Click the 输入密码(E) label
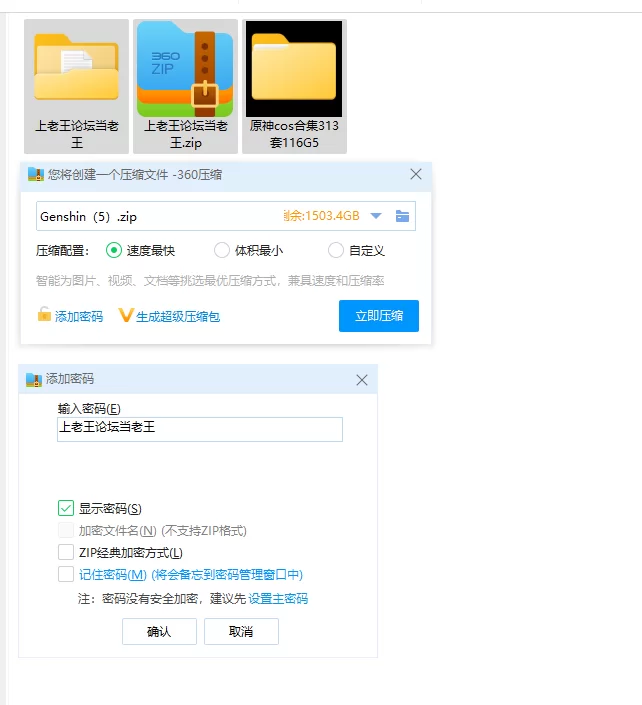The image size is (642, 705). coord(89,408)
